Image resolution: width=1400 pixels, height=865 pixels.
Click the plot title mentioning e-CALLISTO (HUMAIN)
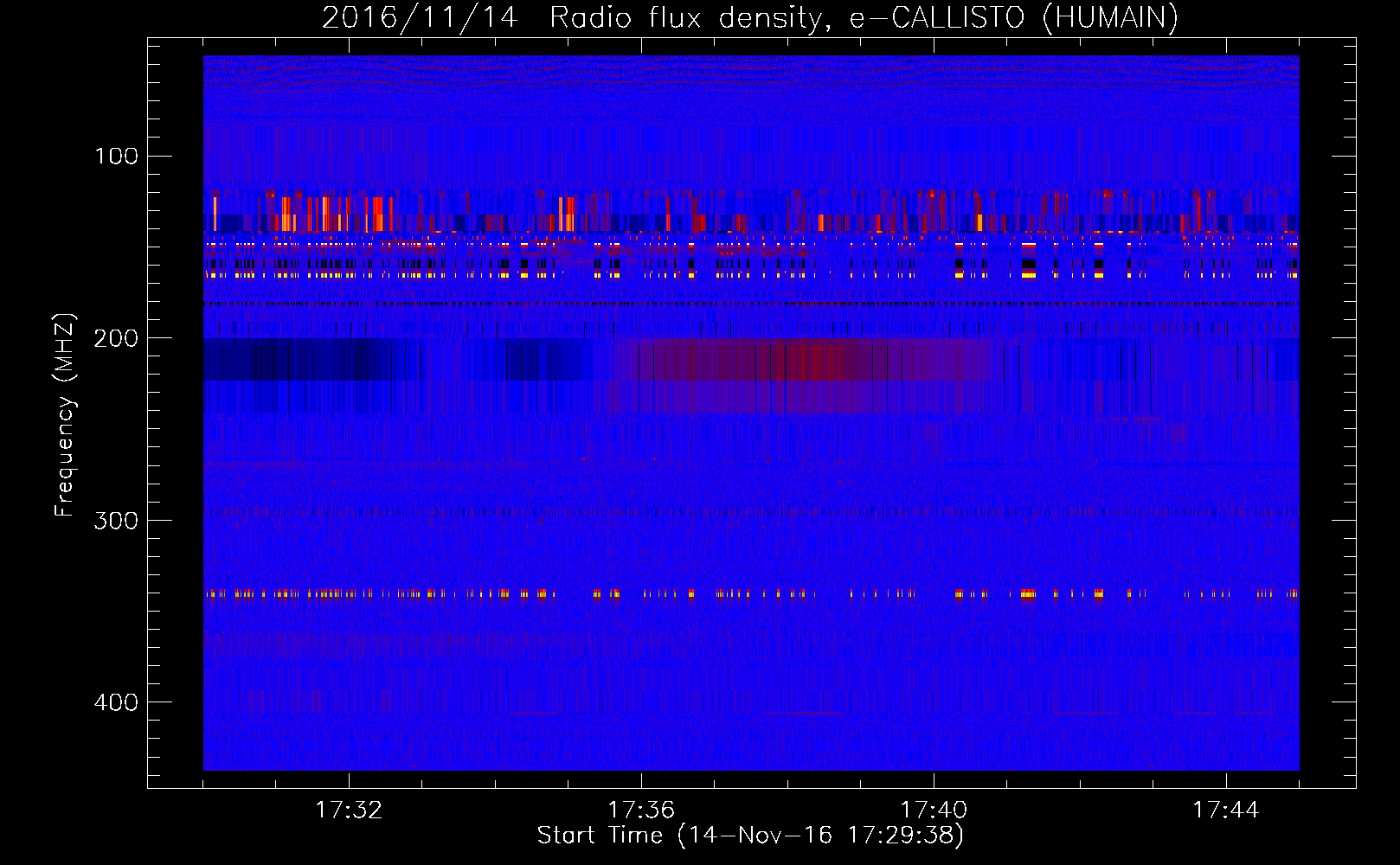pos(749,17)
